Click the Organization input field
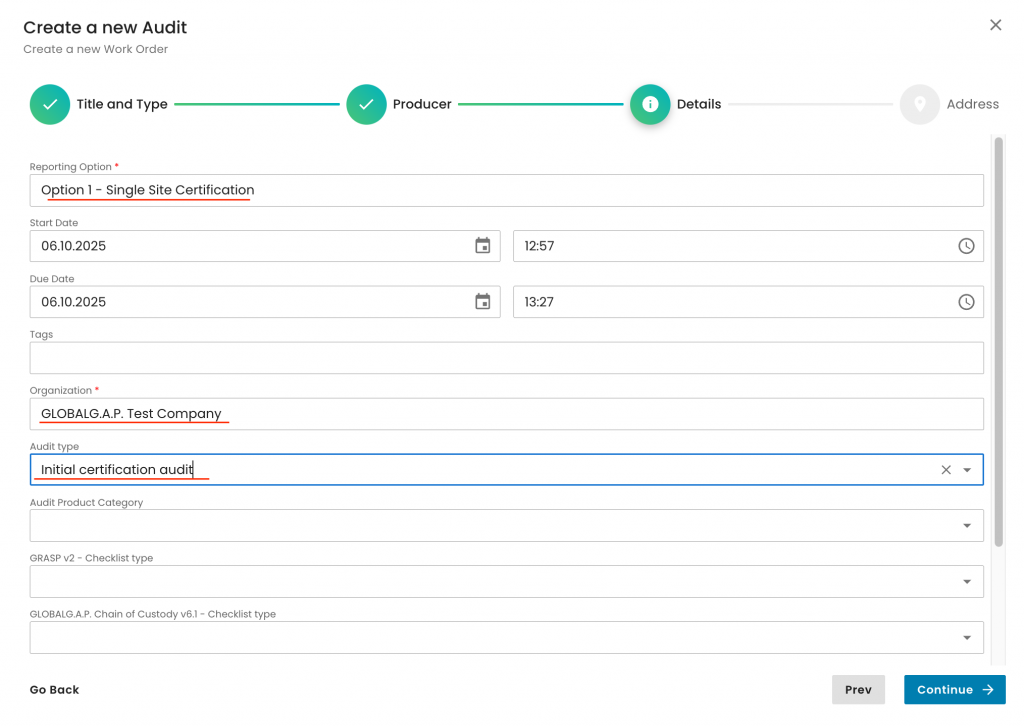Screen dimensions: 1024x726 506,414
